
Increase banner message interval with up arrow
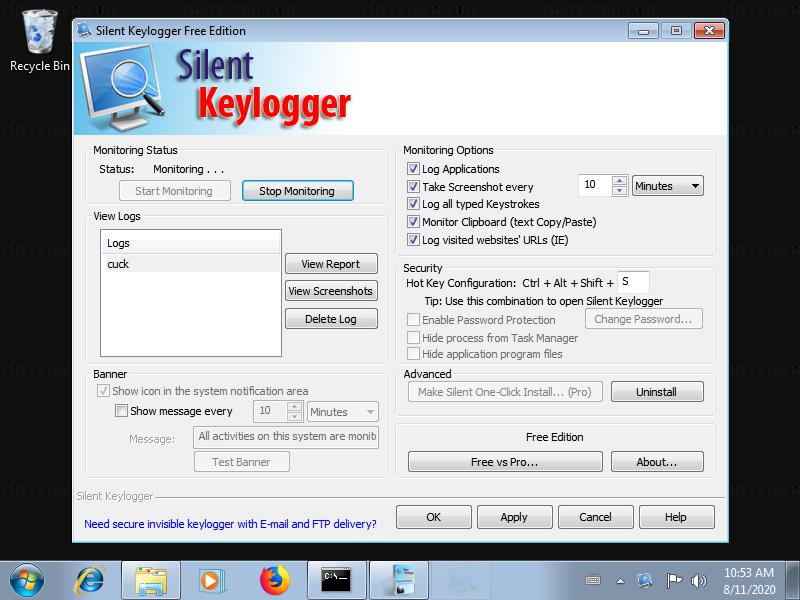[295, 407]
